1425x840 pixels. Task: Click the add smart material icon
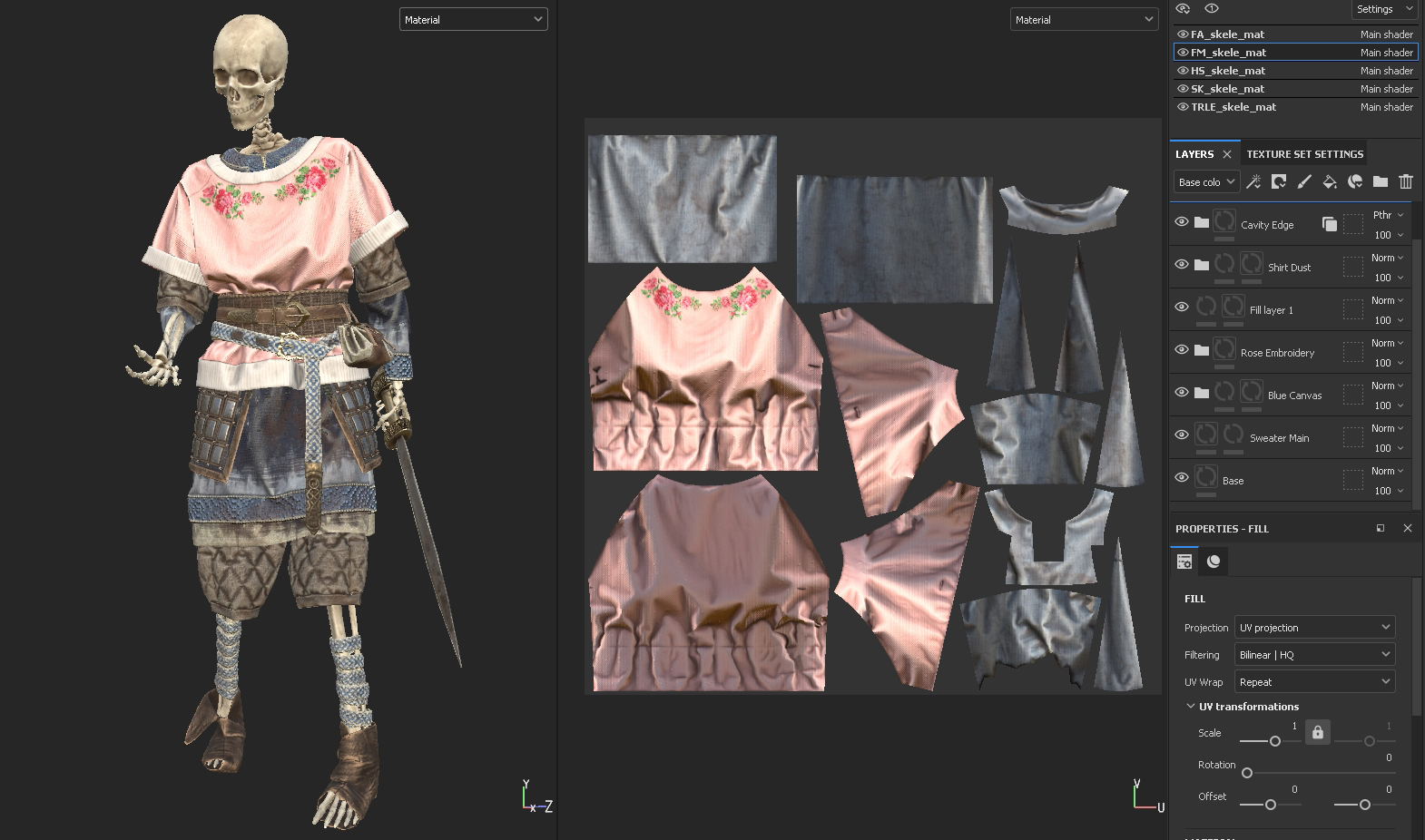click(1355, 182)
